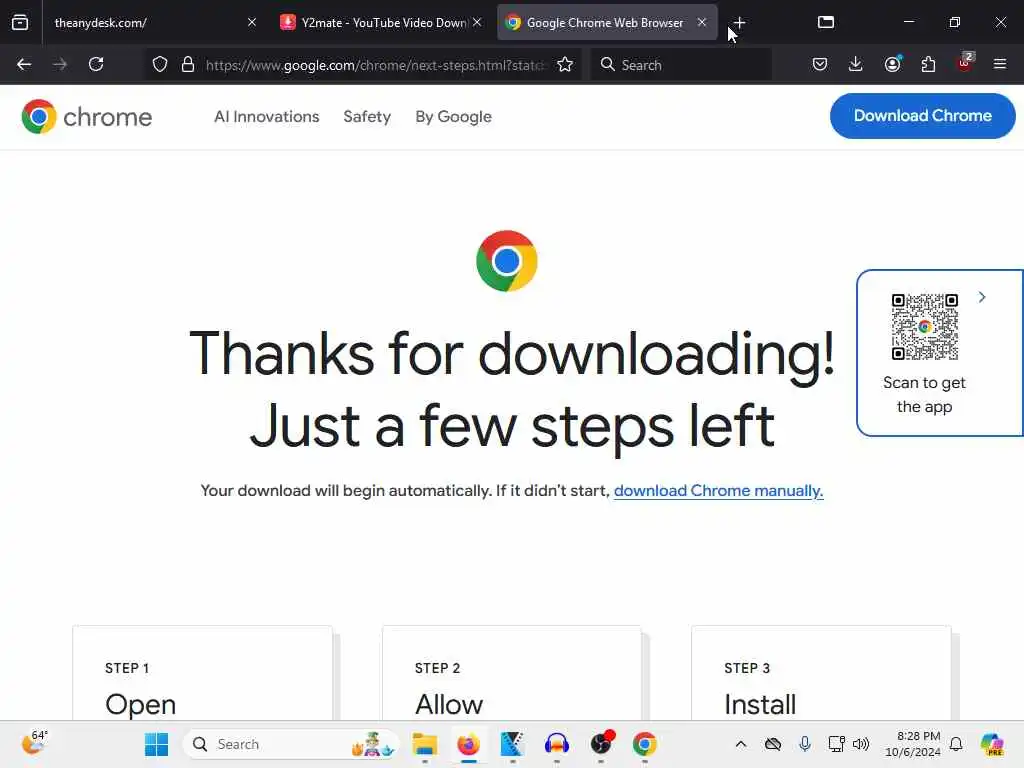Image resolution: width=1024 pixels, height=768 pixels.
Task: Open volume speaker control
Action: pyautogui.click(x=861, y=744)
